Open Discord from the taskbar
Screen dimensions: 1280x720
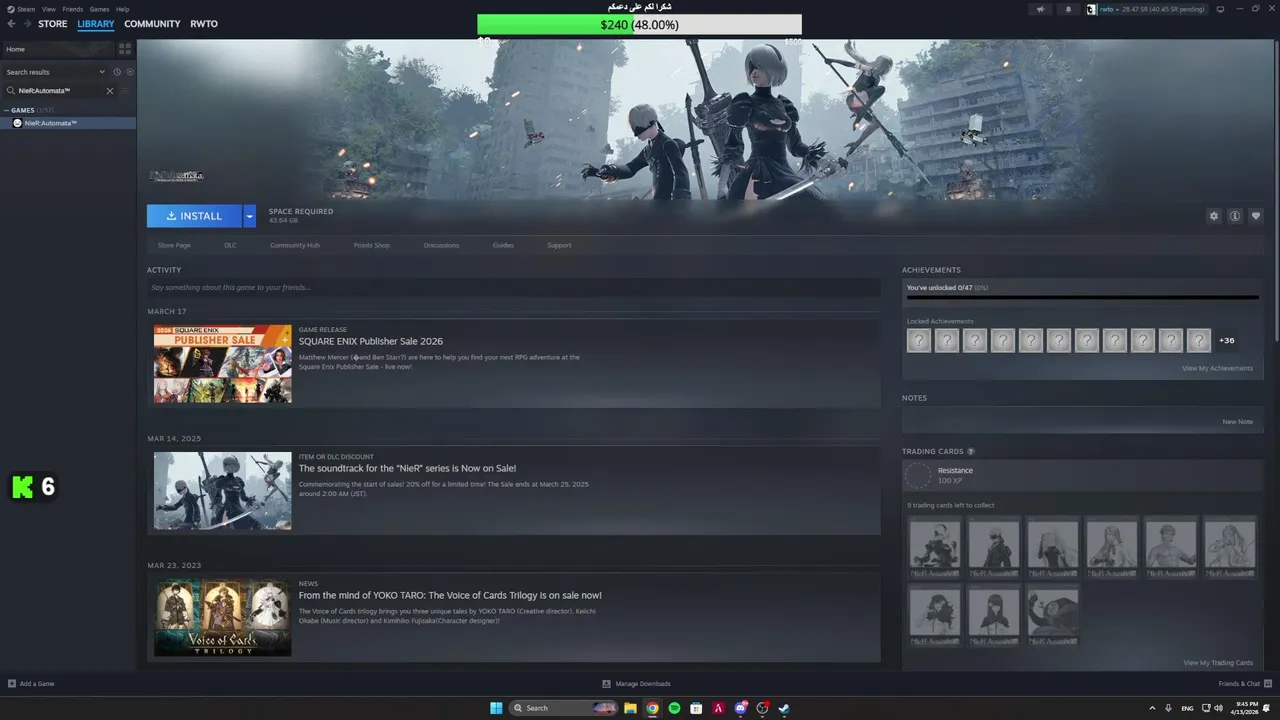(x=740, y=708)
